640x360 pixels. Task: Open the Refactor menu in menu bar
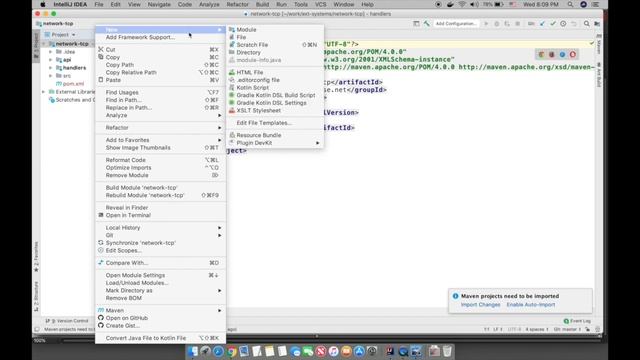(238, 4)
